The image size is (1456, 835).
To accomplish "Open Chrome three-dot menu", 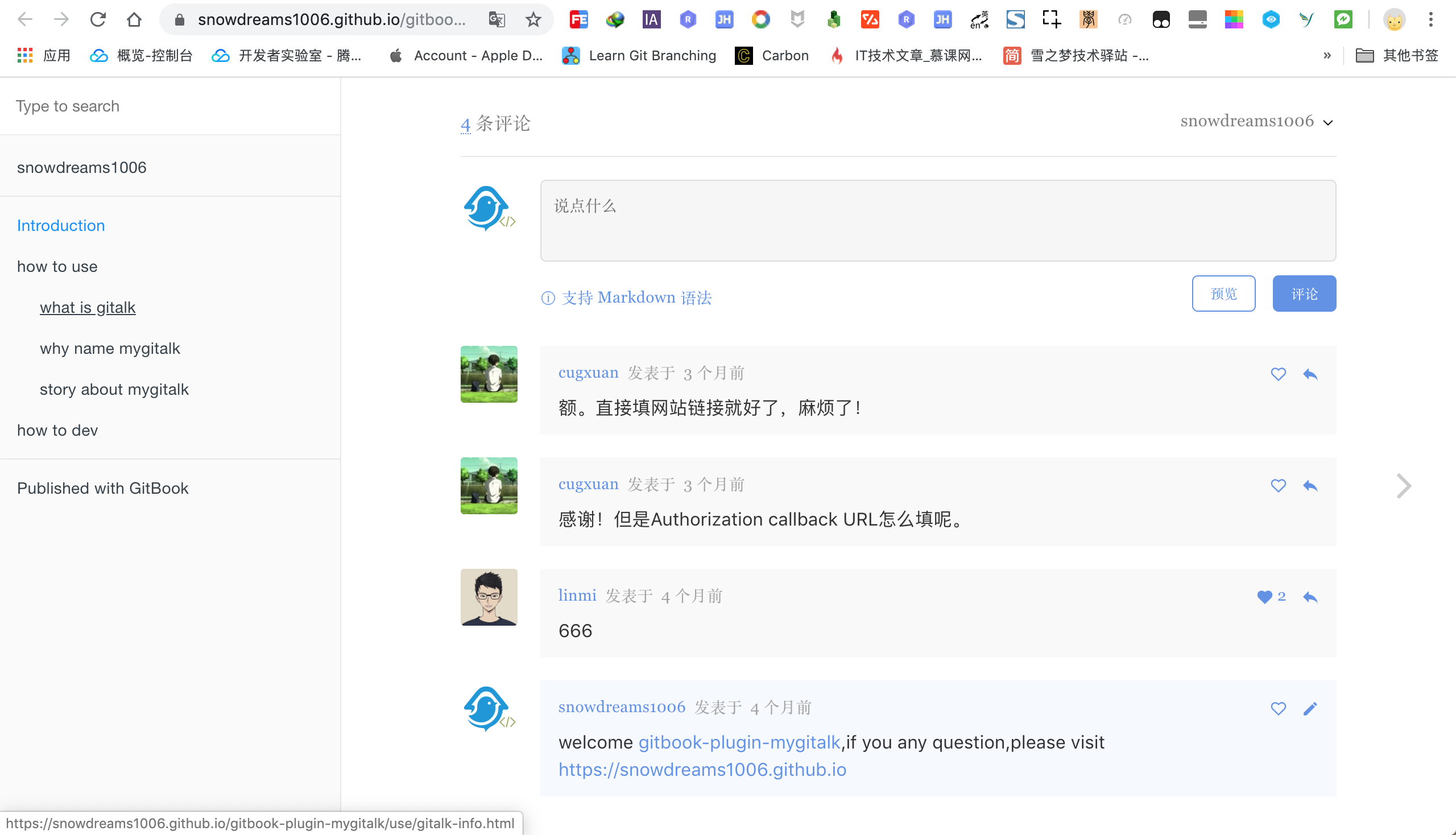I will tap(1431, 19).
